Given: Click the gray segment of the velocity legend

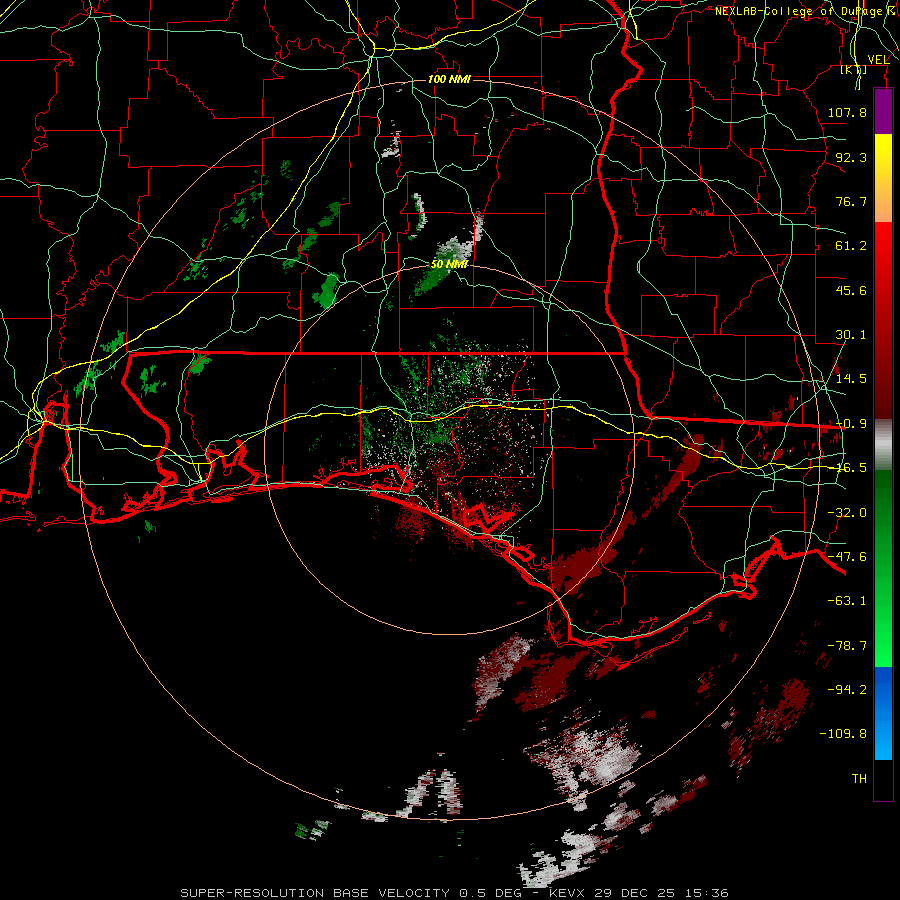Looking at the screenshot, I should click(883, 445).
